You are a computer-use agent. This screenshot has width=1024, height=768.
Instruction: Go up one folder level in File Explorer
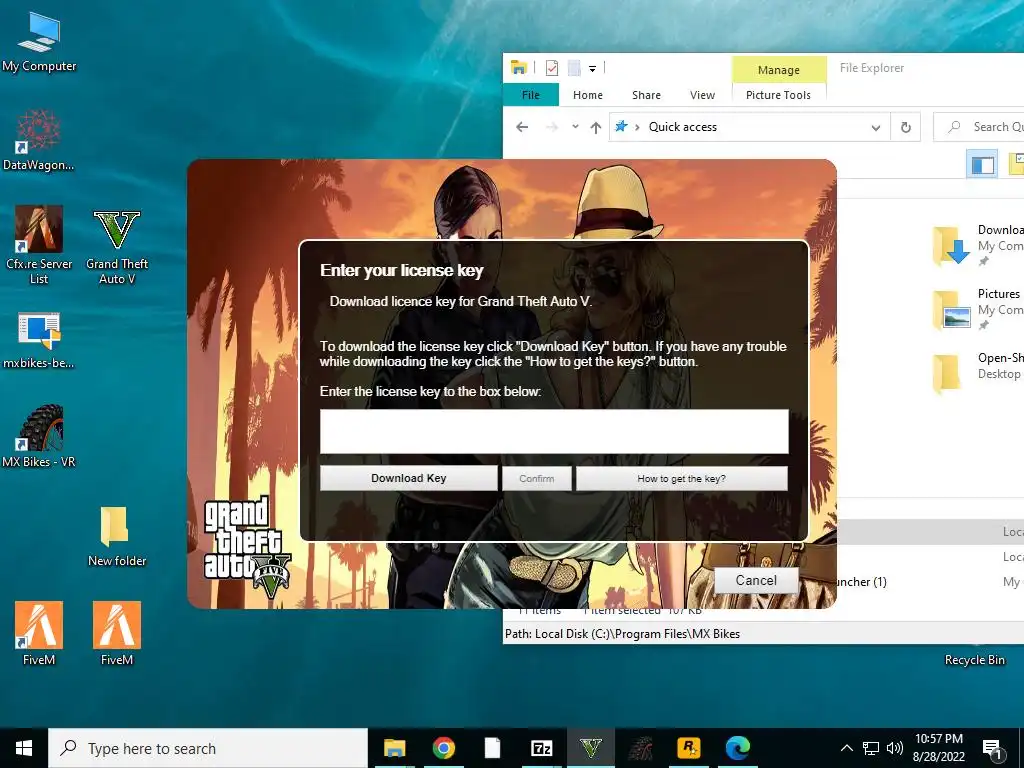[x=596, y=127]
